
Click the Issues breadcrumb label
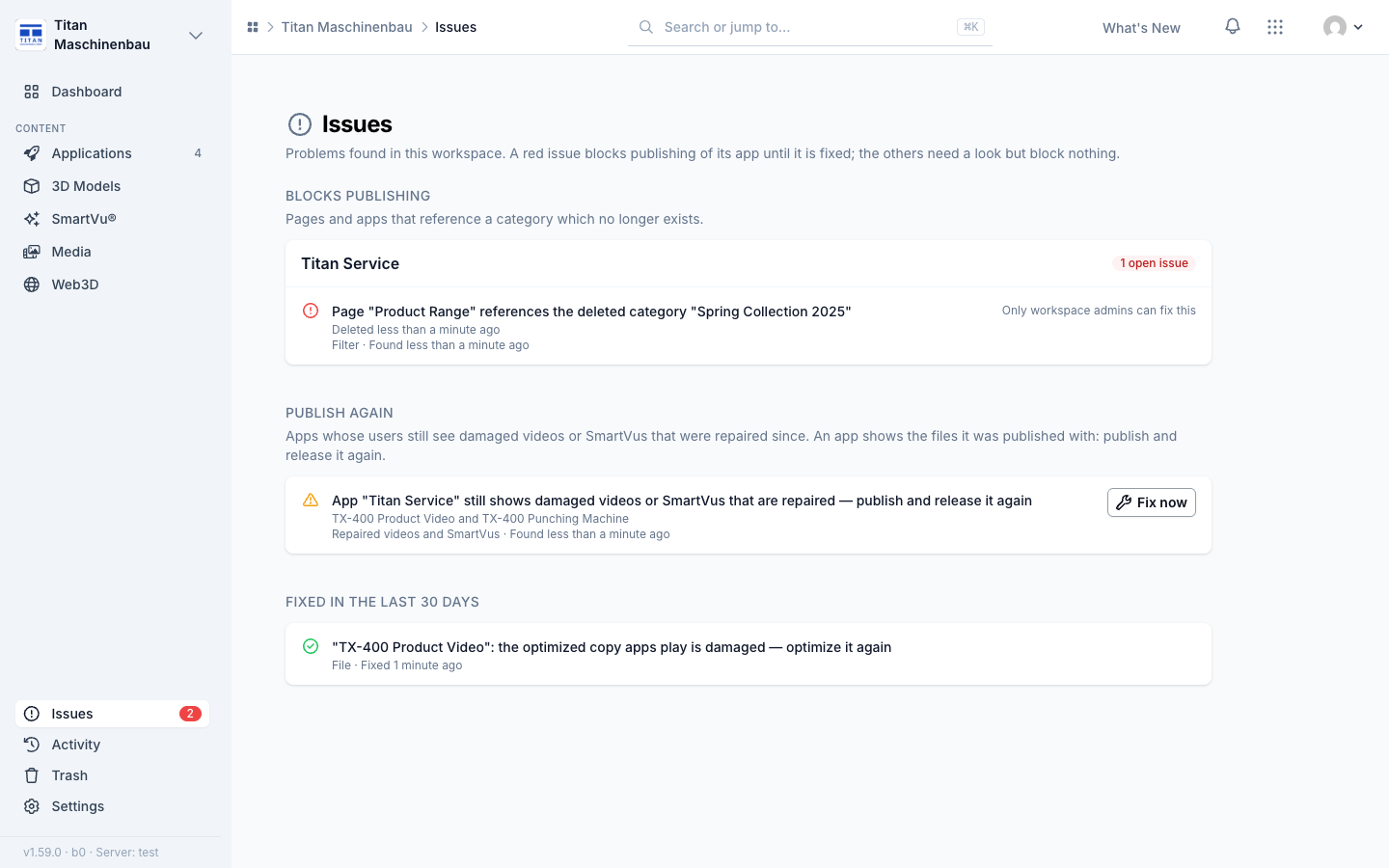(x=455, y=27)
